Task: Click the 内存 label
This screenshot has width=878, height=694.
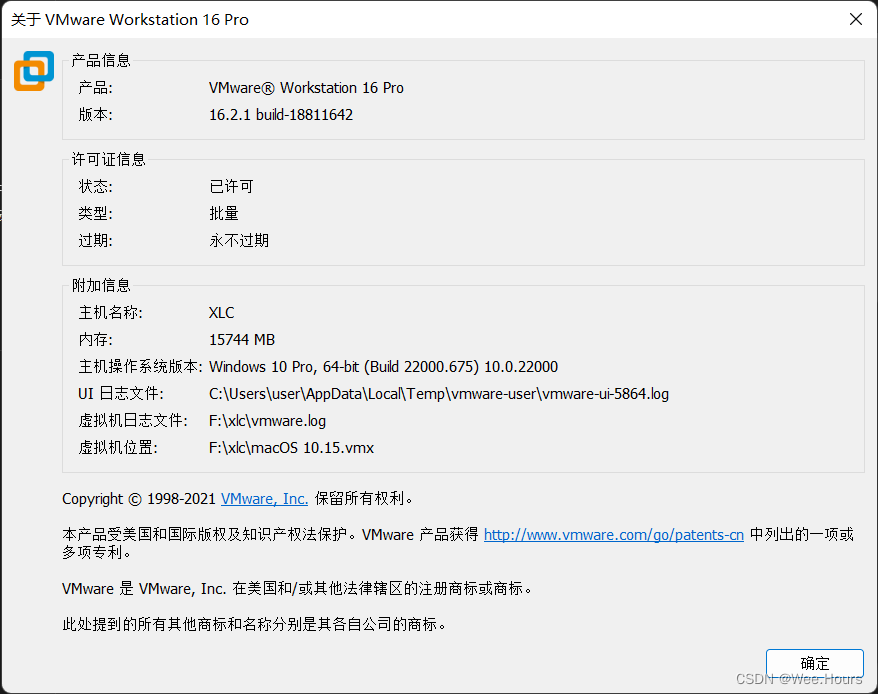Action: point(96,339)
